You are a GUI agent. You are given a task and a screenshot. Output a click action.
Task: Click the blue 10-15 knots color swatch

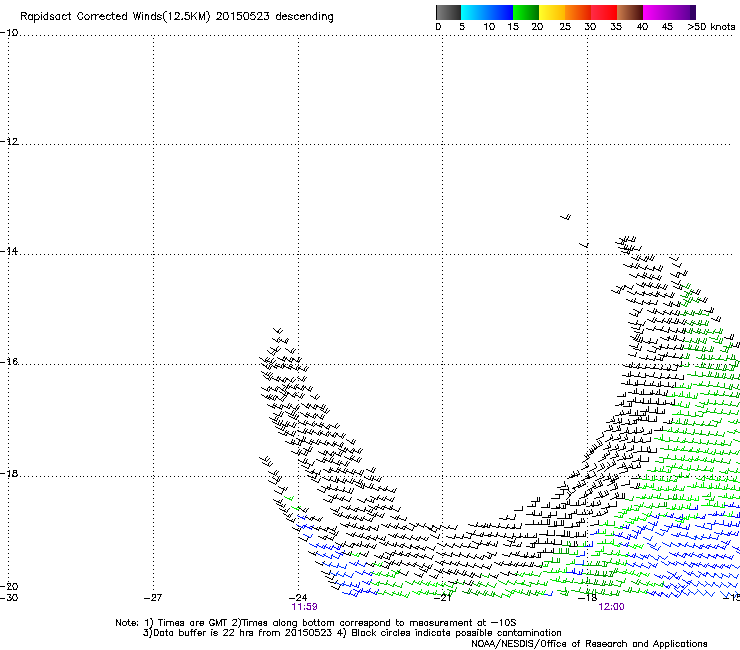(500, 12)
